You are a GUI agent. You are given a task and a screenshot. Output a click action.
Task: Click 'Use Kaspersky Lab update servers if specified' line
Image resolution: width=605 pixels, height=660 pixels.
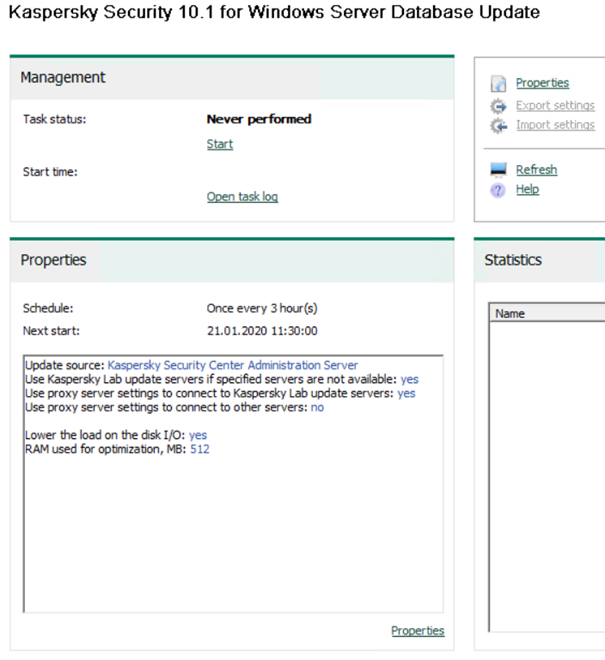[x=221, y=379]
